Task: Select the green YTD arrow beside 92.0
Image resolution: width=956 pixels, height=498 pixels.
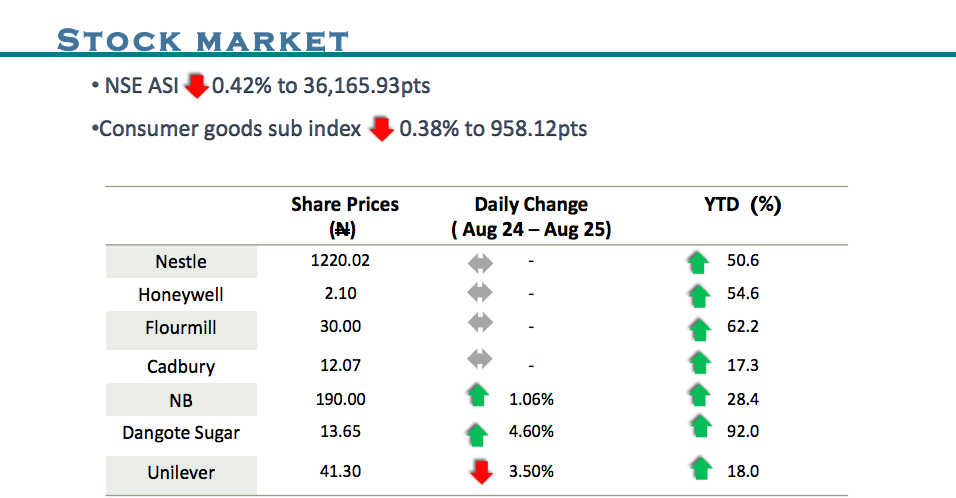Action: [698, 428]
